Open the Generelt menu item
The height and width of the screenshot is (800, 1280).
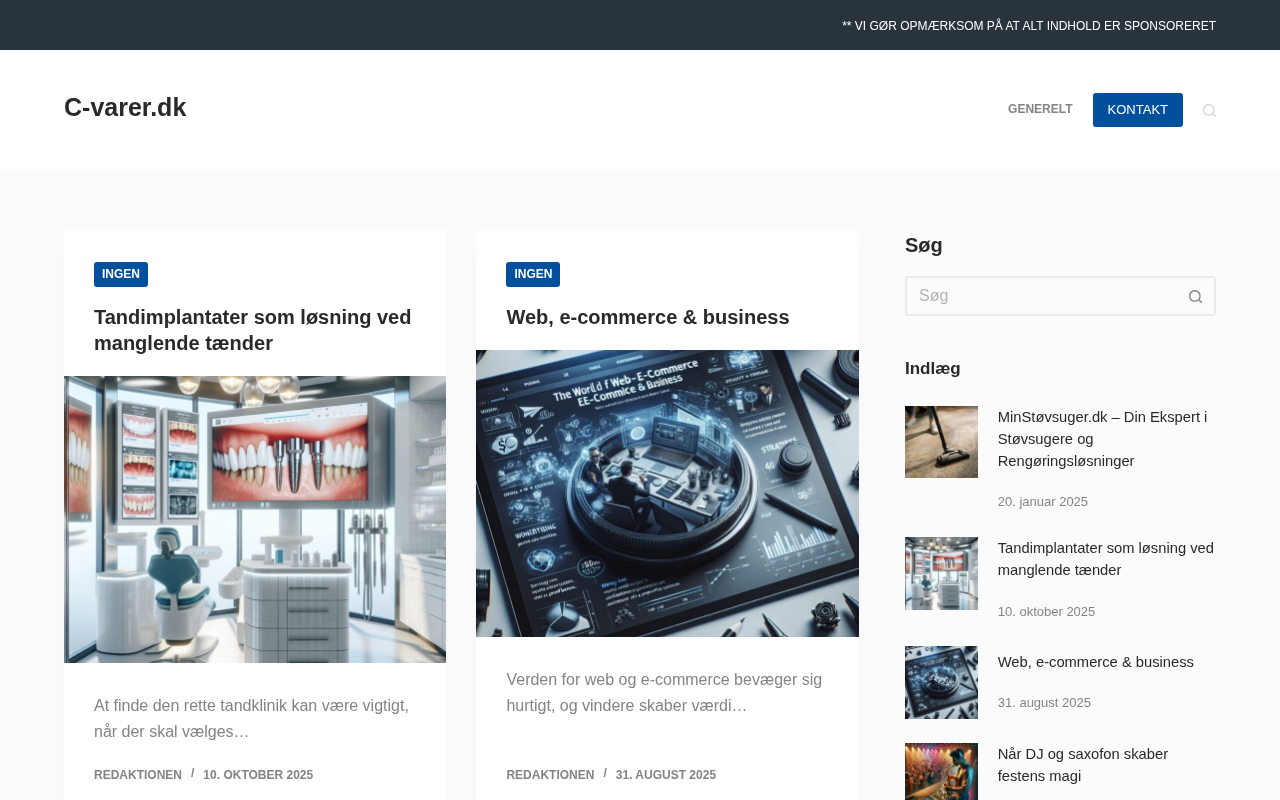tap(1039, 109)
